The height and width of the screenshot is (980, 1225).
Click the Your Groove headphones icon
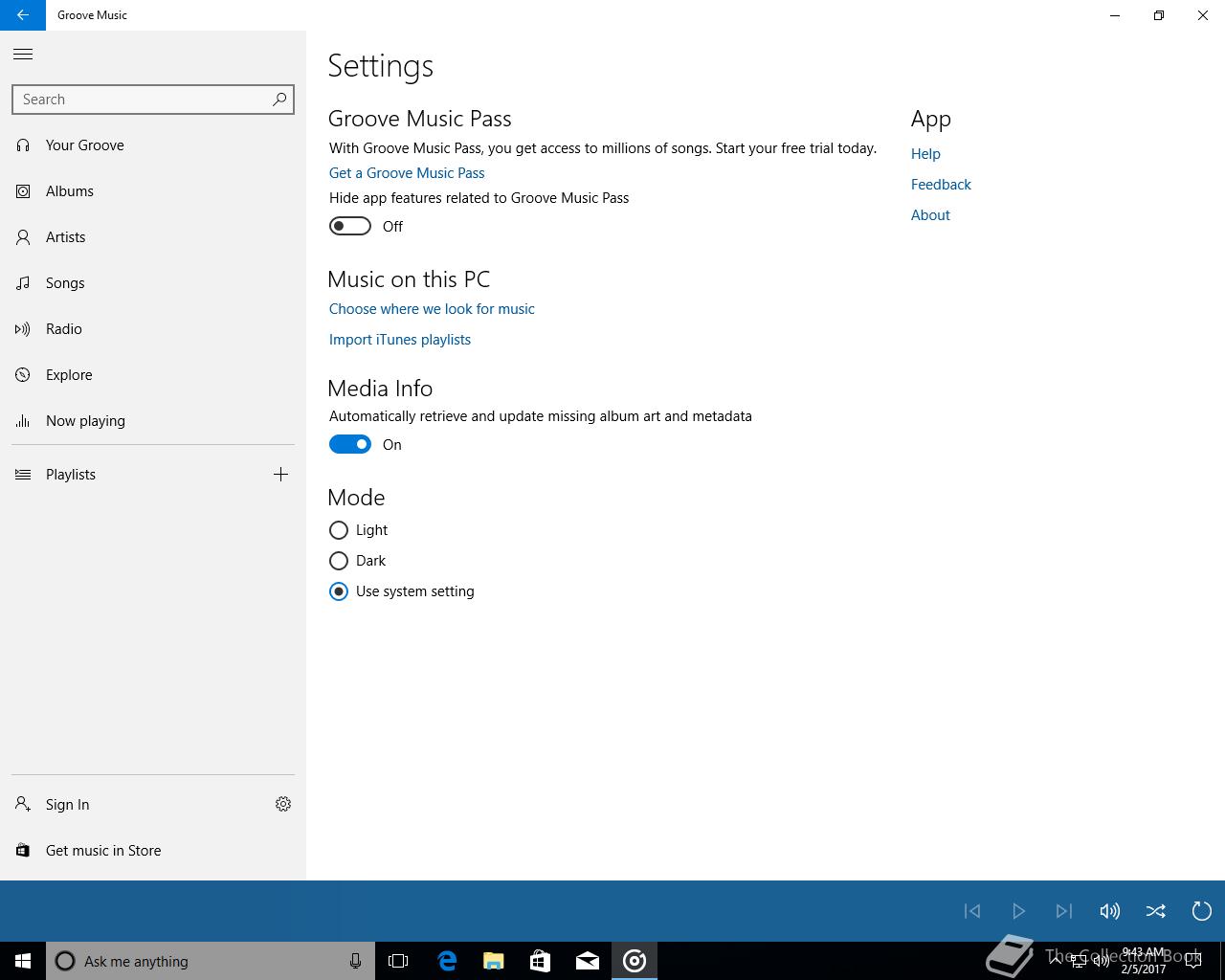(23, 145)
